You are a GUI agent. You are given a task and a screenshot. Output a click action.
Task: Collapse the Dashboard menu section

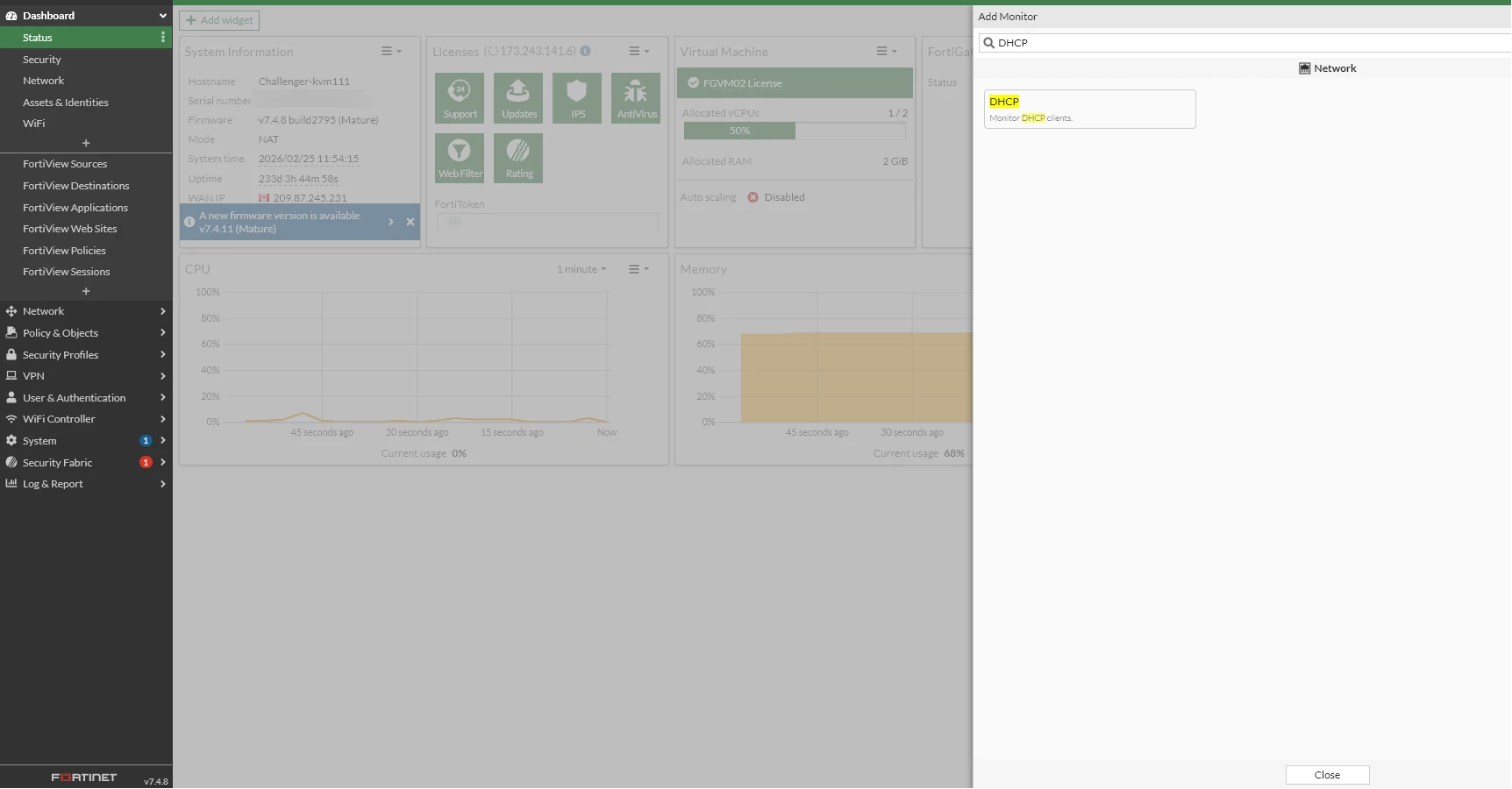click(x=162, y=16)
